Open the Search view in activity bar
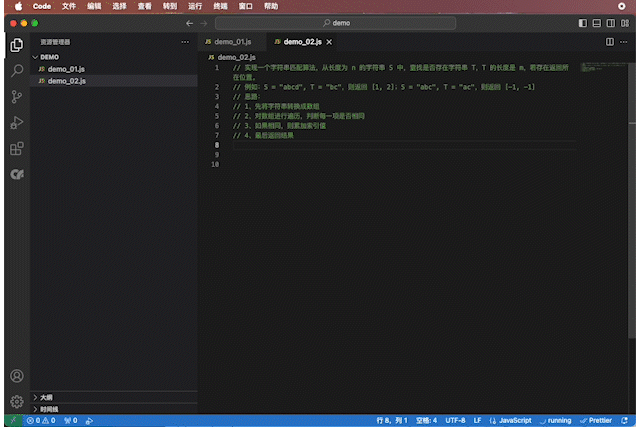This screenshot has height=427, width=640. (17, 71)
